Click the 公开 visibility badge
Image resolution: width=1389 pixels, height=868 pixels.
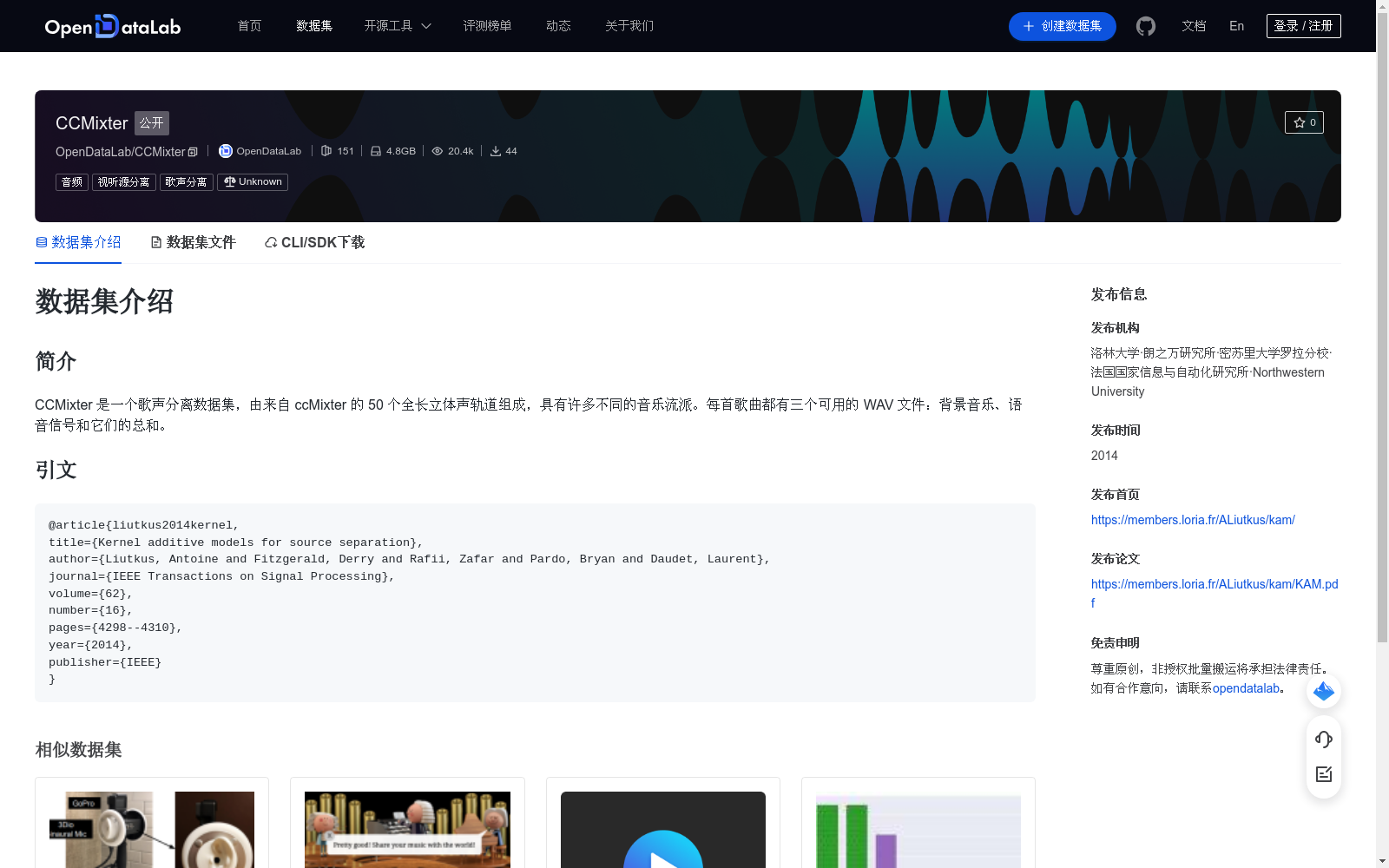(152, 123)
